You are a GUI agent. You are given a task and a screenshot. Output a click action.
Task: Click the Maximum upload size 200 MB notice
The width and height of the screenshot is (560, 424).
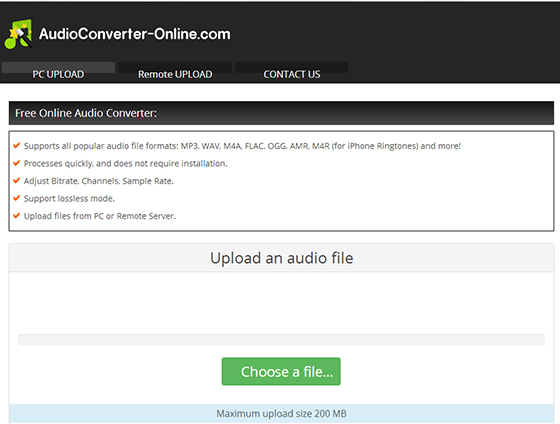(281, 414)
